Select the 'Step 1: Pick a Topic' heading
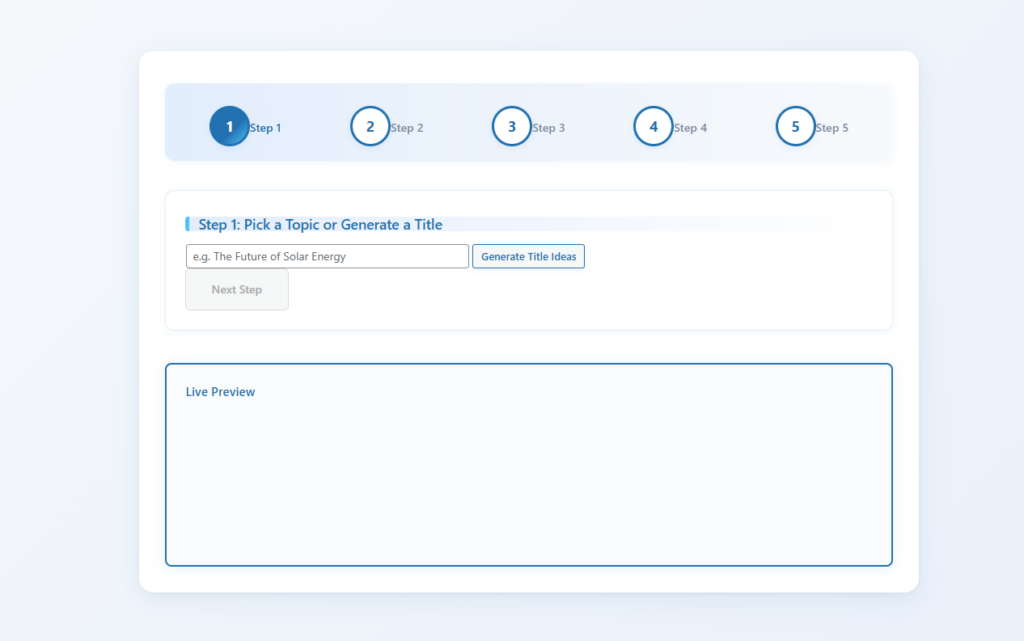This screenshot has height=641, width=1024. coord(320,225)
